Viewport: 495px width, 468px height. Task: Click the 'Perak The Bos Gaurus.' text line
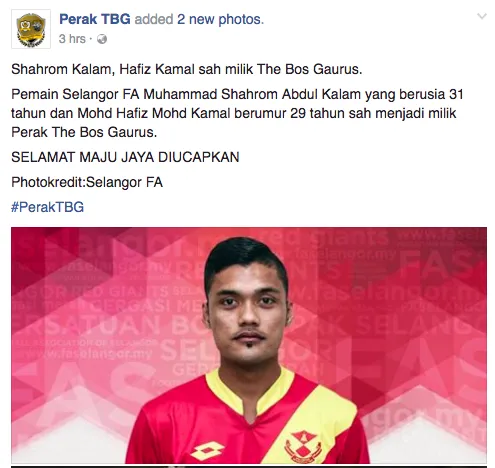click(84, 132)
